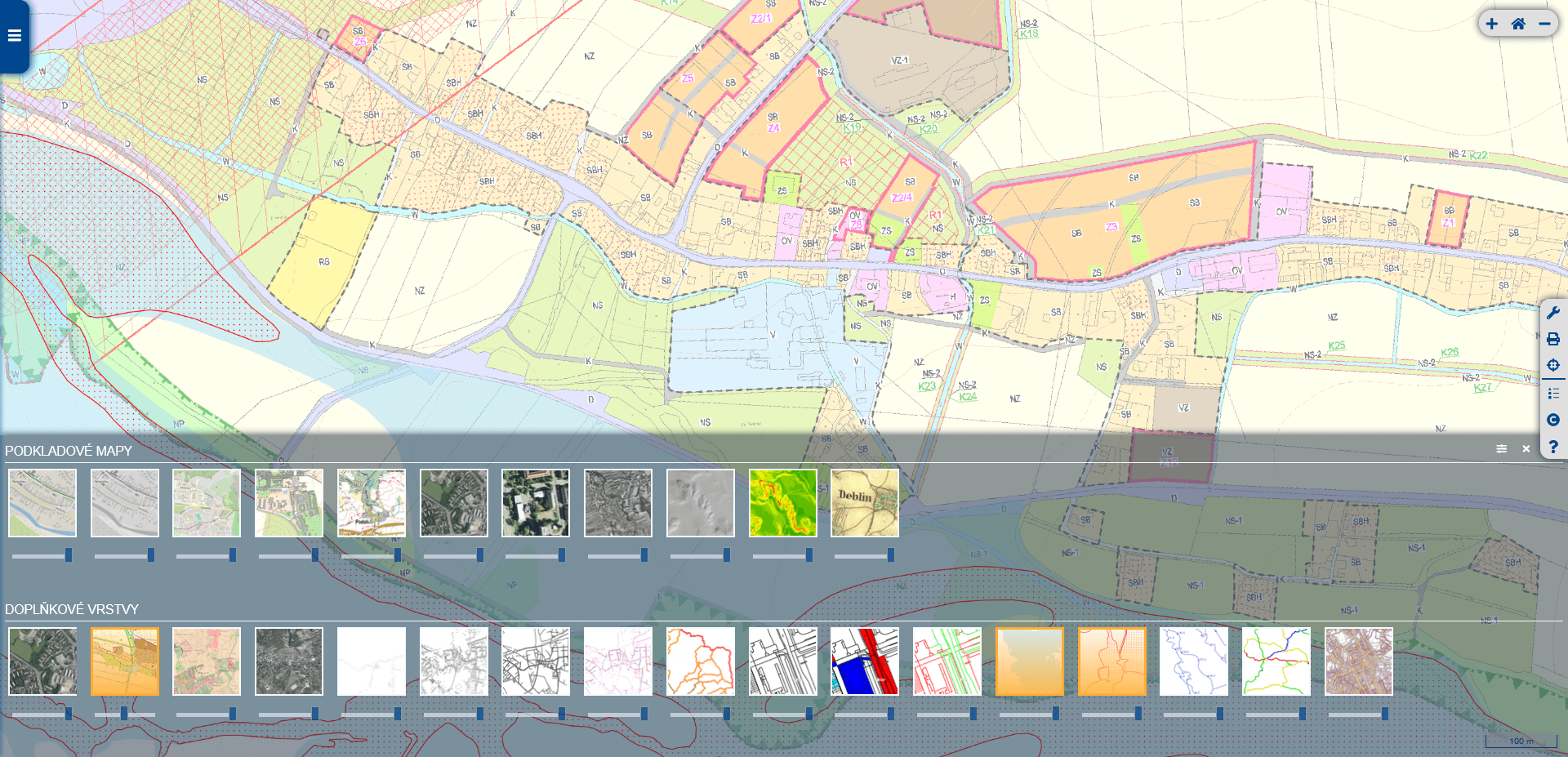The height and width of the screenshot is (757, 1568).
Task: Open the help question mark icon
Action: click(1553, 447)
